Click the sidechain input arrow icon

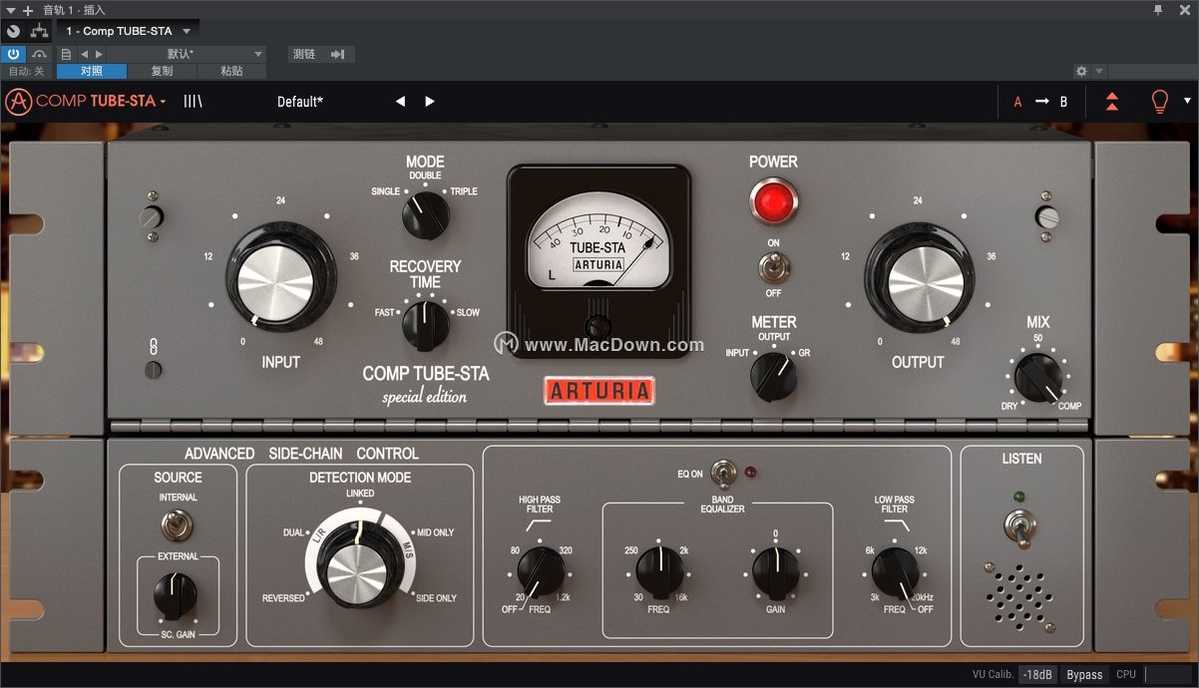[x=338, y=54]
